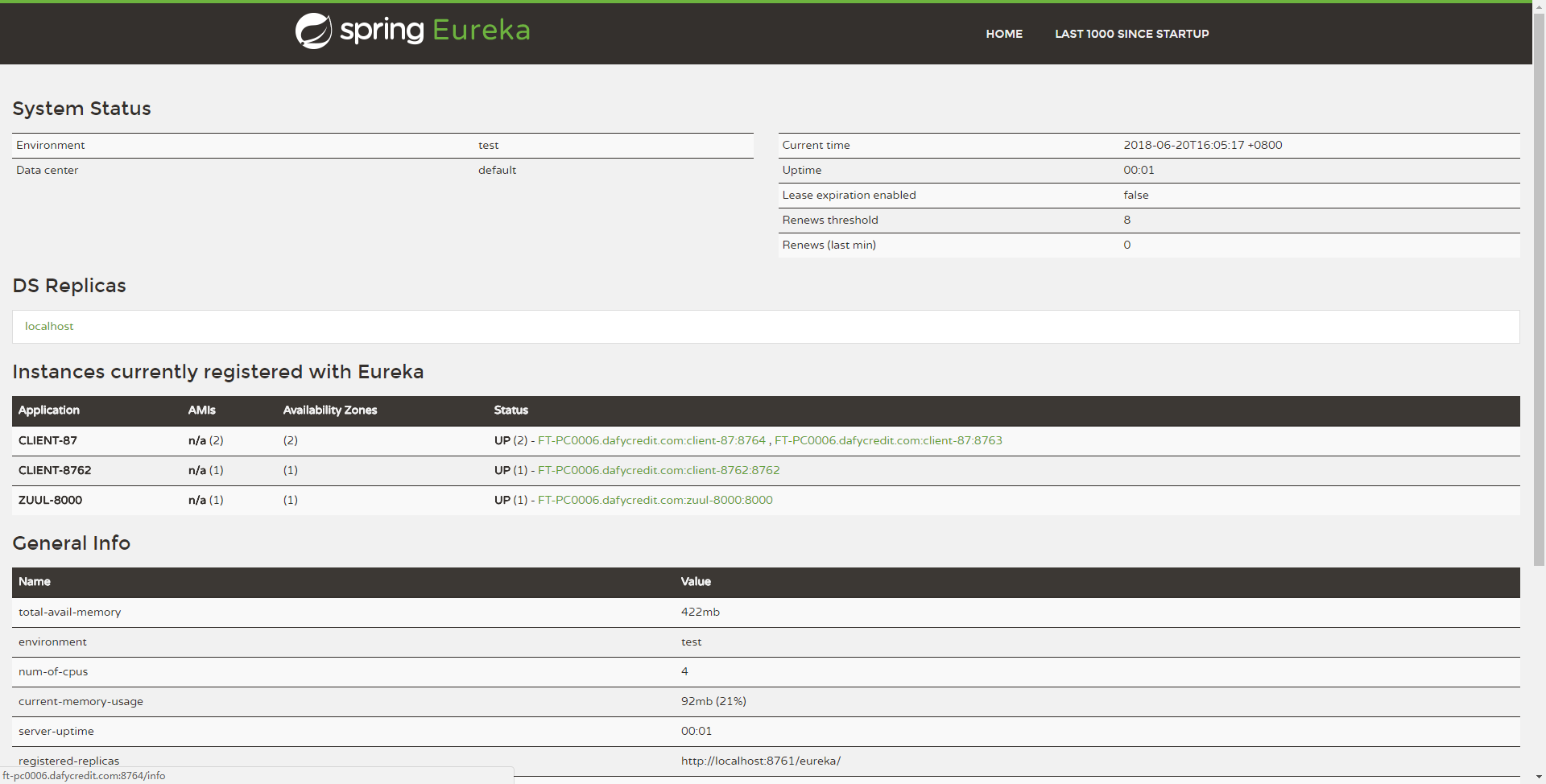The width and height of the screenshot is (1546, 784).
Task: Select the ZUUL-8000 application name
Action: click(50, 500)
